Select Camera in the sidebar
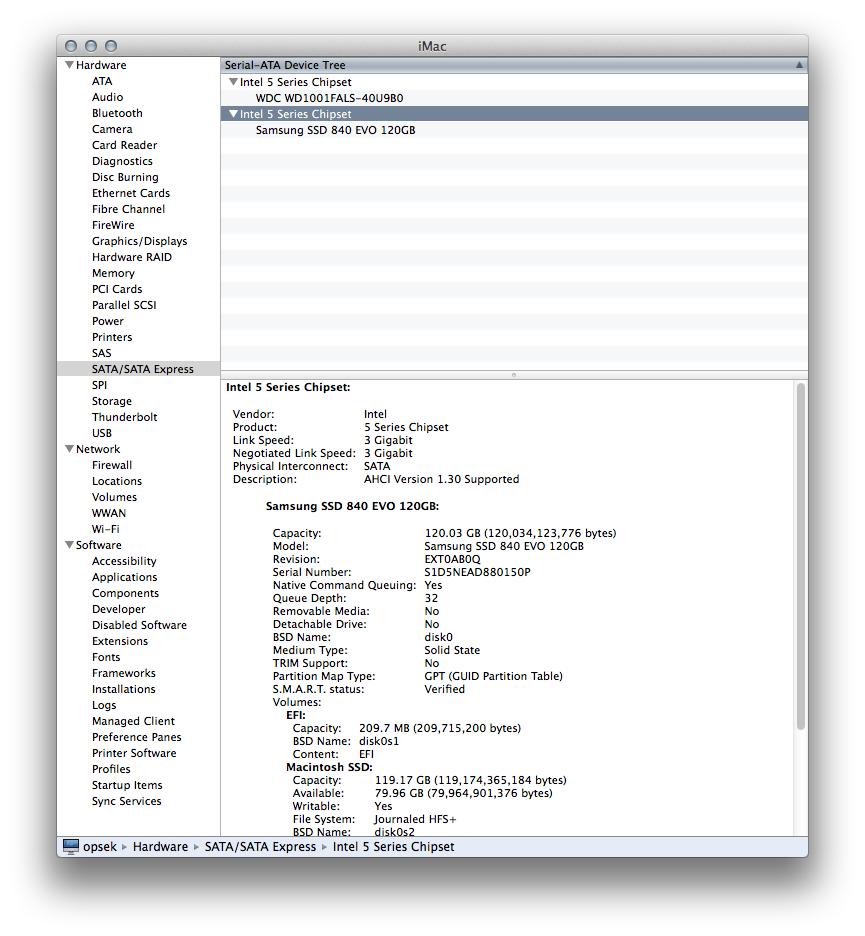This screenshot has height=936, width=865. point(112,129)
